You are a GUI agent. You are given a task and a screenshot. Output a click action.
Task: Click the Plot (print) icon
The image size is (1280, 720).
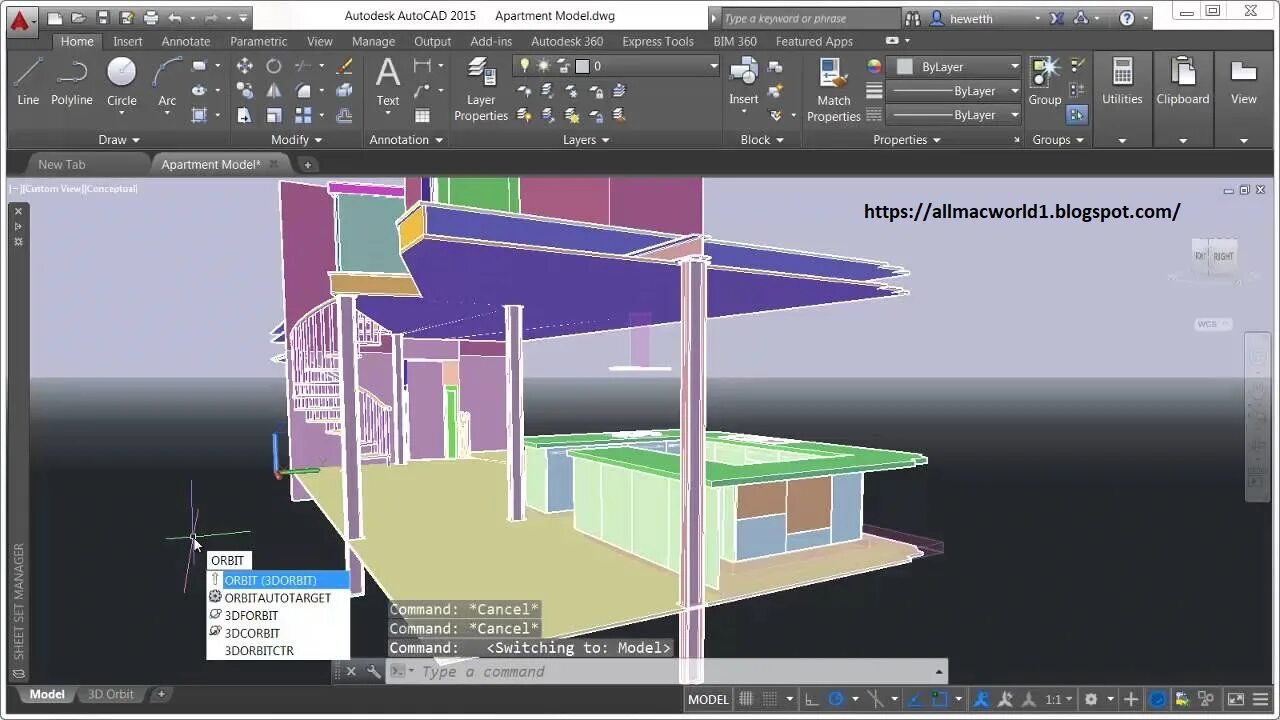click(151, 17)
